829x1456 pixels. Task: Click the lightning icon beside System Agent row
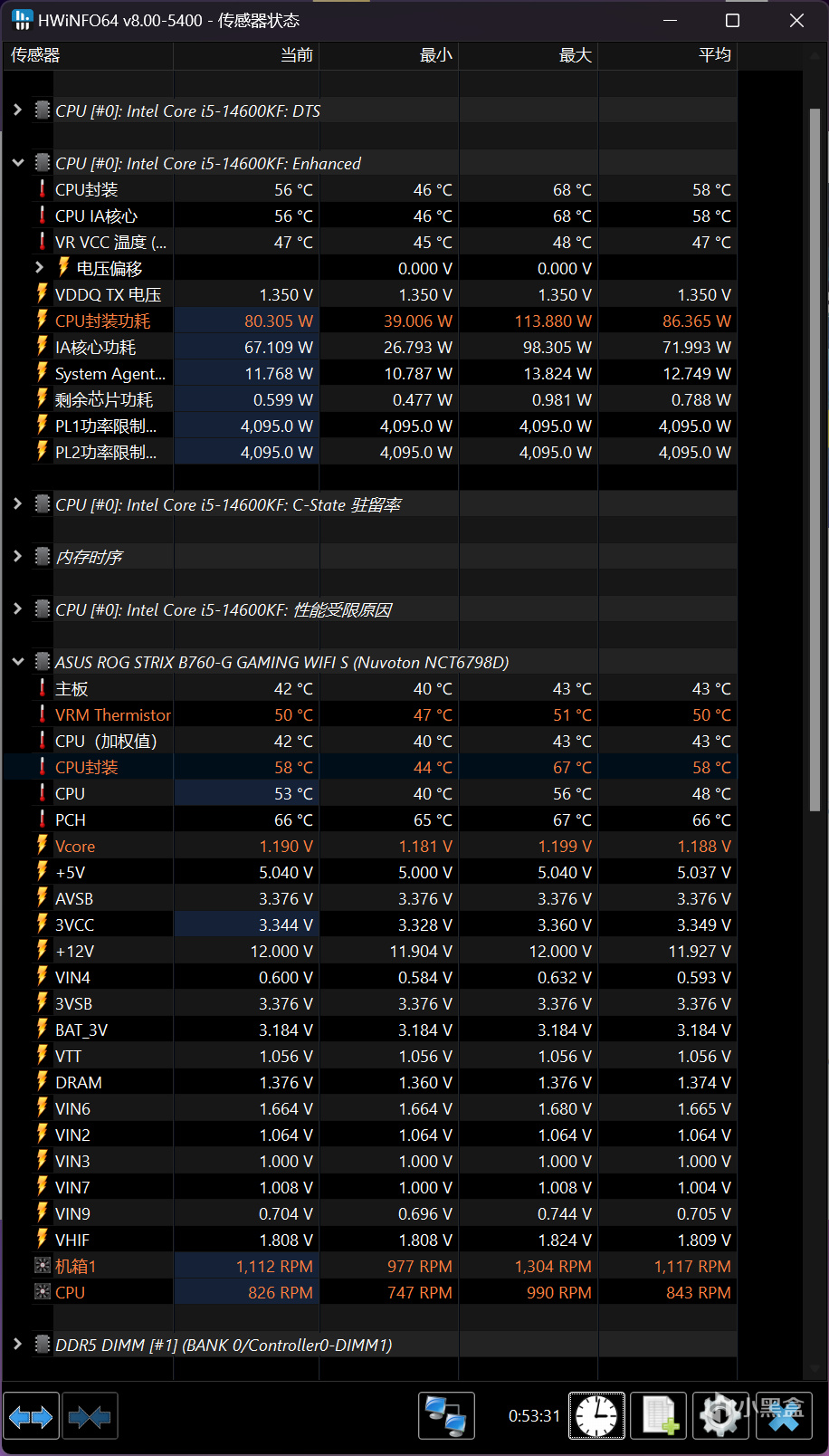pos(42,372)
